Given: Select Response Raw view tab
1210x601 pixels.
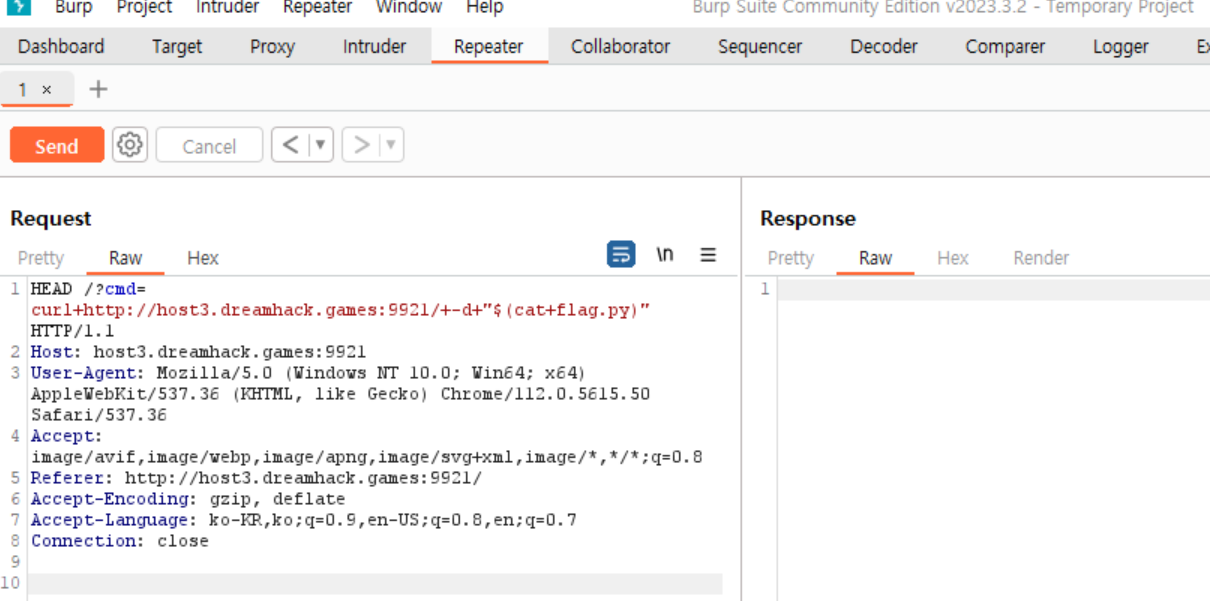Looking at the screenshot, I should [x=875, y=258].
